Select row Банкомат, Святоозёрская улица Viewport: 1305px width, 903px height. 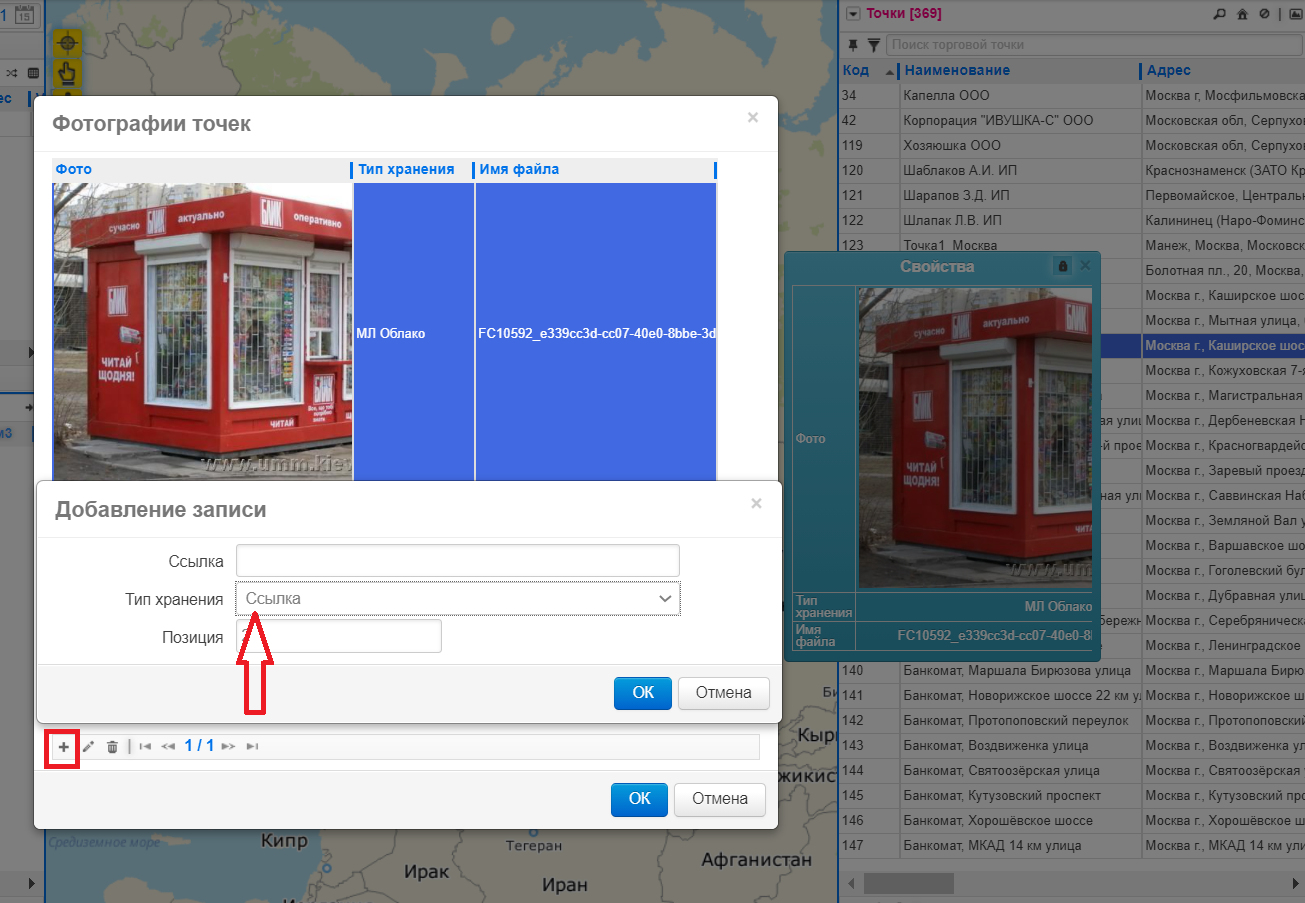(1072, 770)
